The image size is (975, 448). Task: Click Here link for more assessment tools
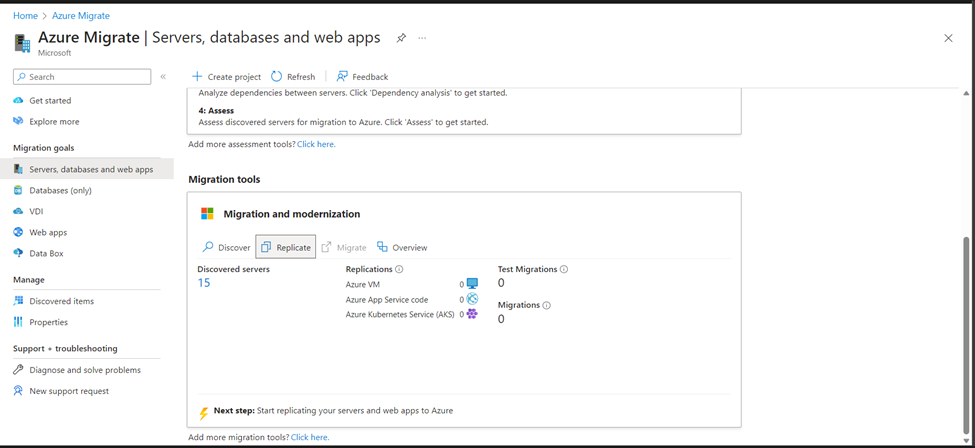coord(316,144)
